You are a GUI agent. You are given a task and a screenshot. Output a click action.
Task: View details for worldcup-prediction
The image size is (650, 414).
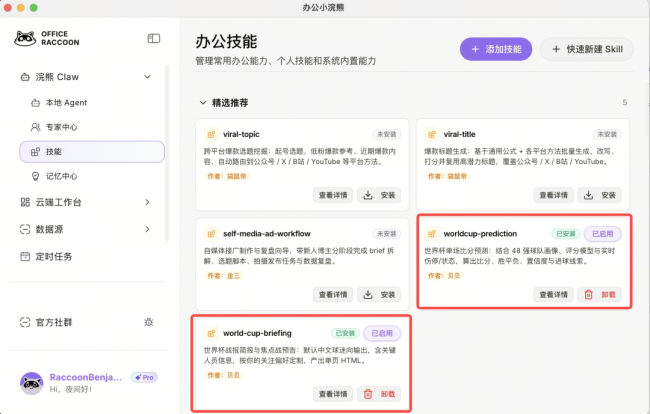[x=553, y=295]
